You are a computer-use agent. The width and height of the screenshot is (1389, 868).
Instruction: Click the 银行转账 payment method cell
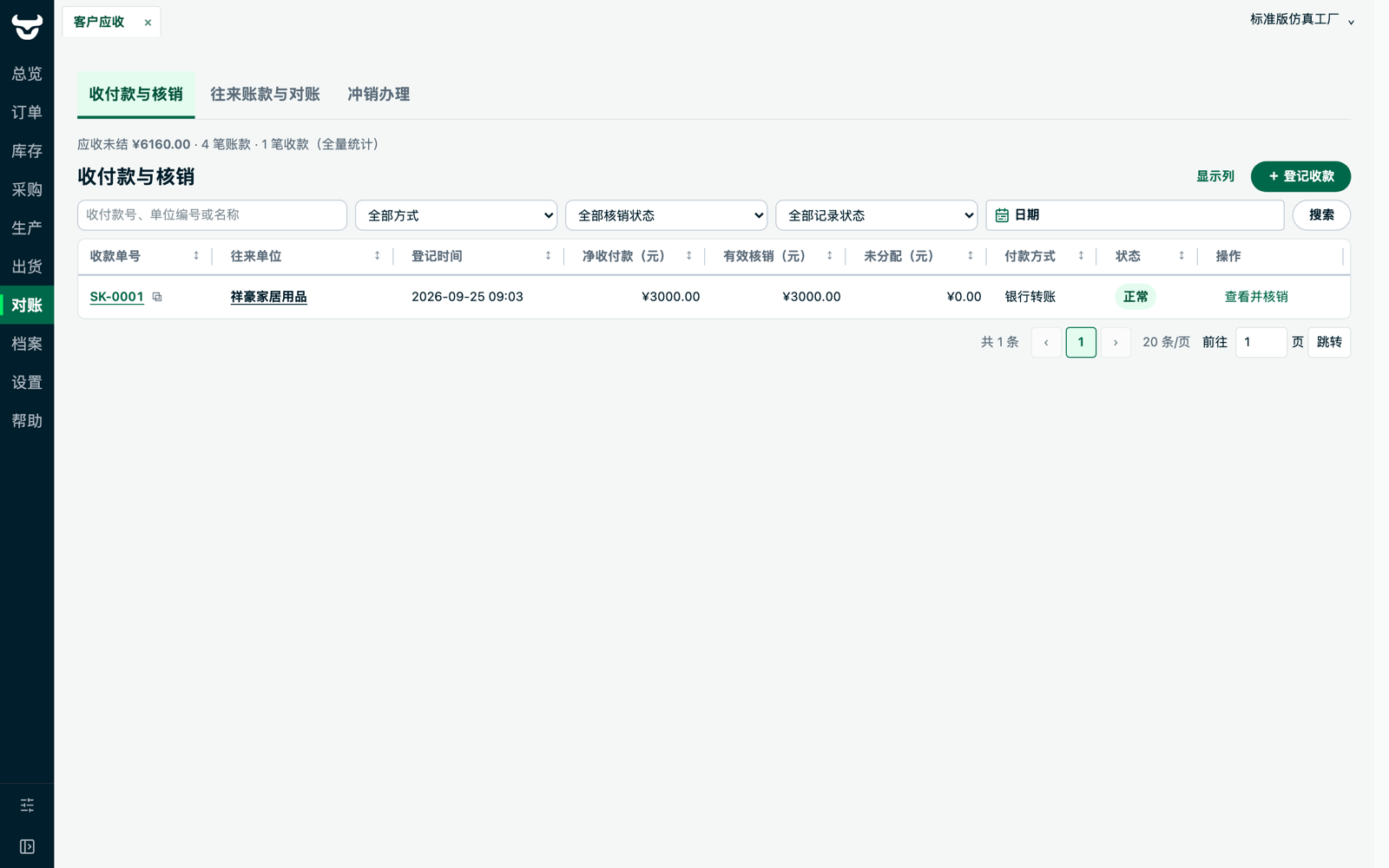pyautogui.click(x=1030, y=297)
